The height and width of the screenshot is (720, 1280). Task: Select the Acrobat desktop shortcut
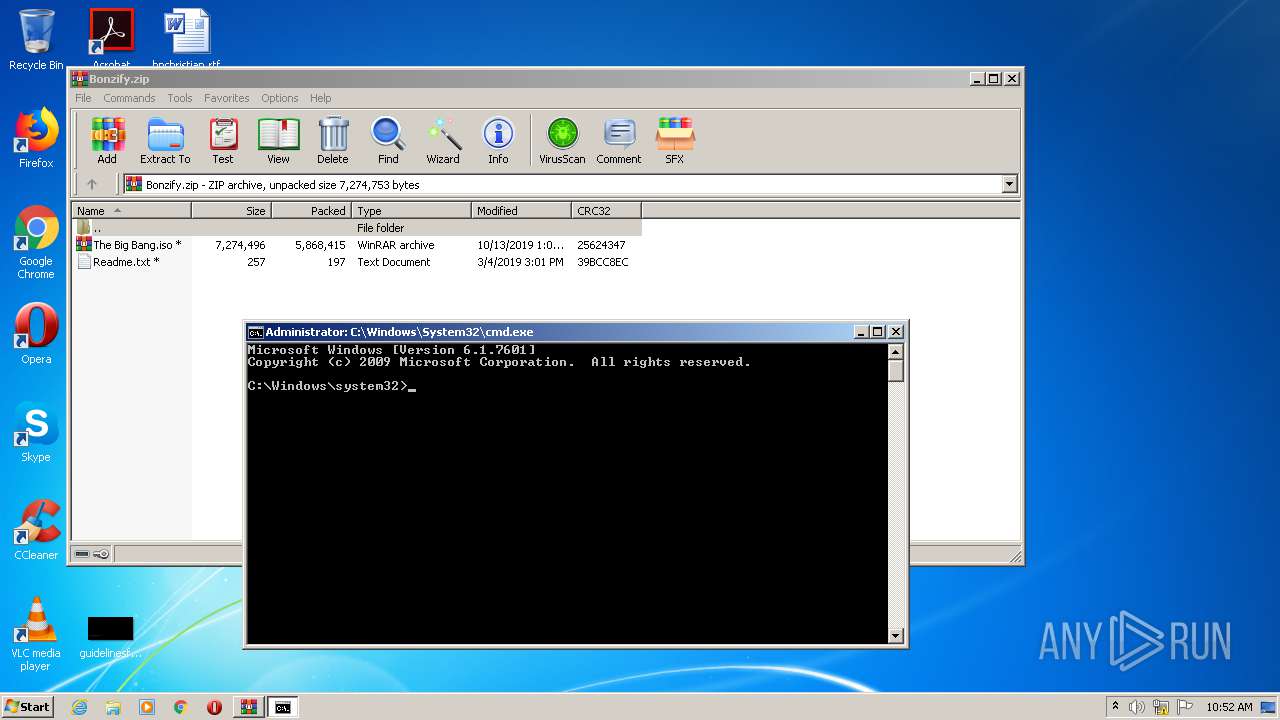pyautogui.click(x=111, y=38)
